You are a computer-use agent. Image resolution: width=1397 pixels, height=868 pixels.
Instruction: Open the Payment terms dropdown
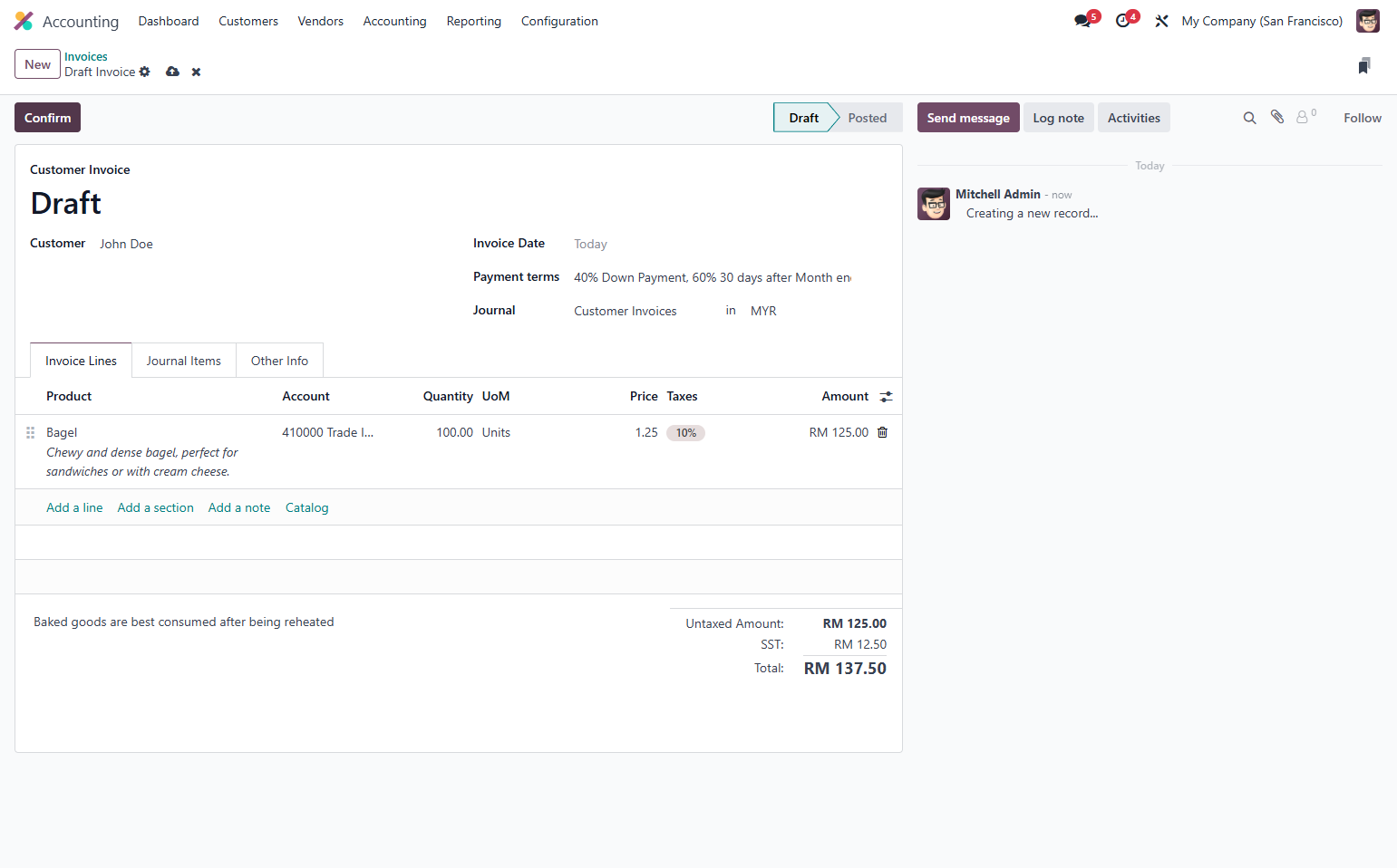(713, 277)
